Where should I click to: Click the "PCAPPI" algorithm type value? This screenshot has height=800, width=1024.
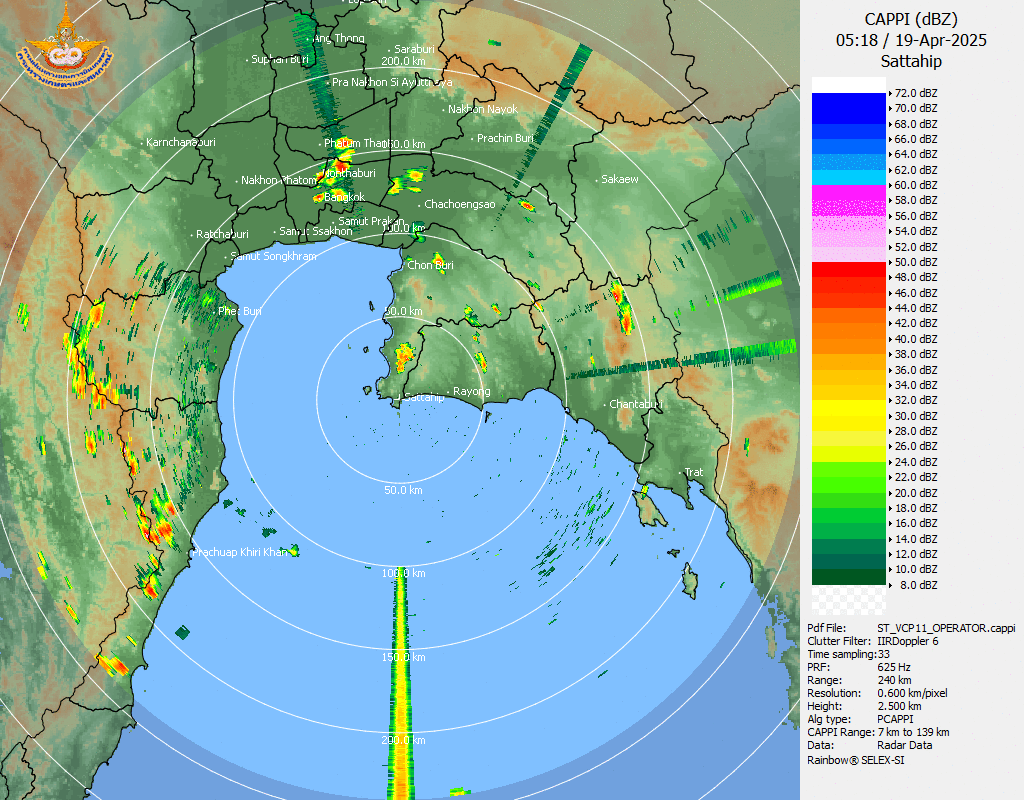[895, 720]
